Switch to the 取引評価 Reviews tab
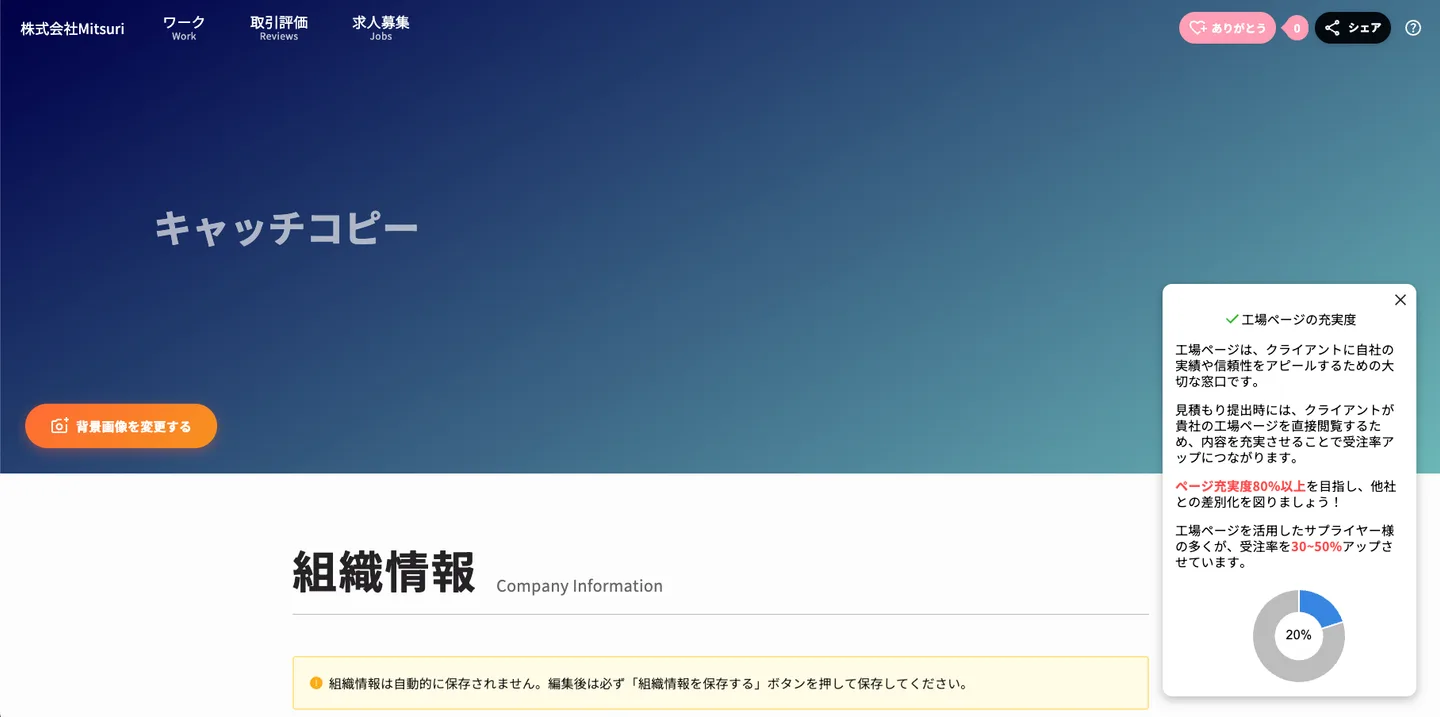1440x717 pixels. [279, 28]
